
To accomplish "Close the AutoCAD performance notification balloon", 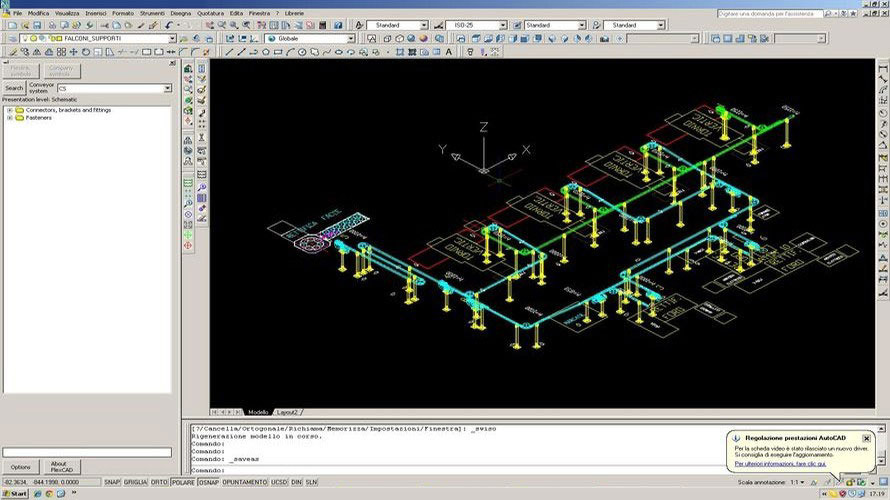I will pos(866,438).
